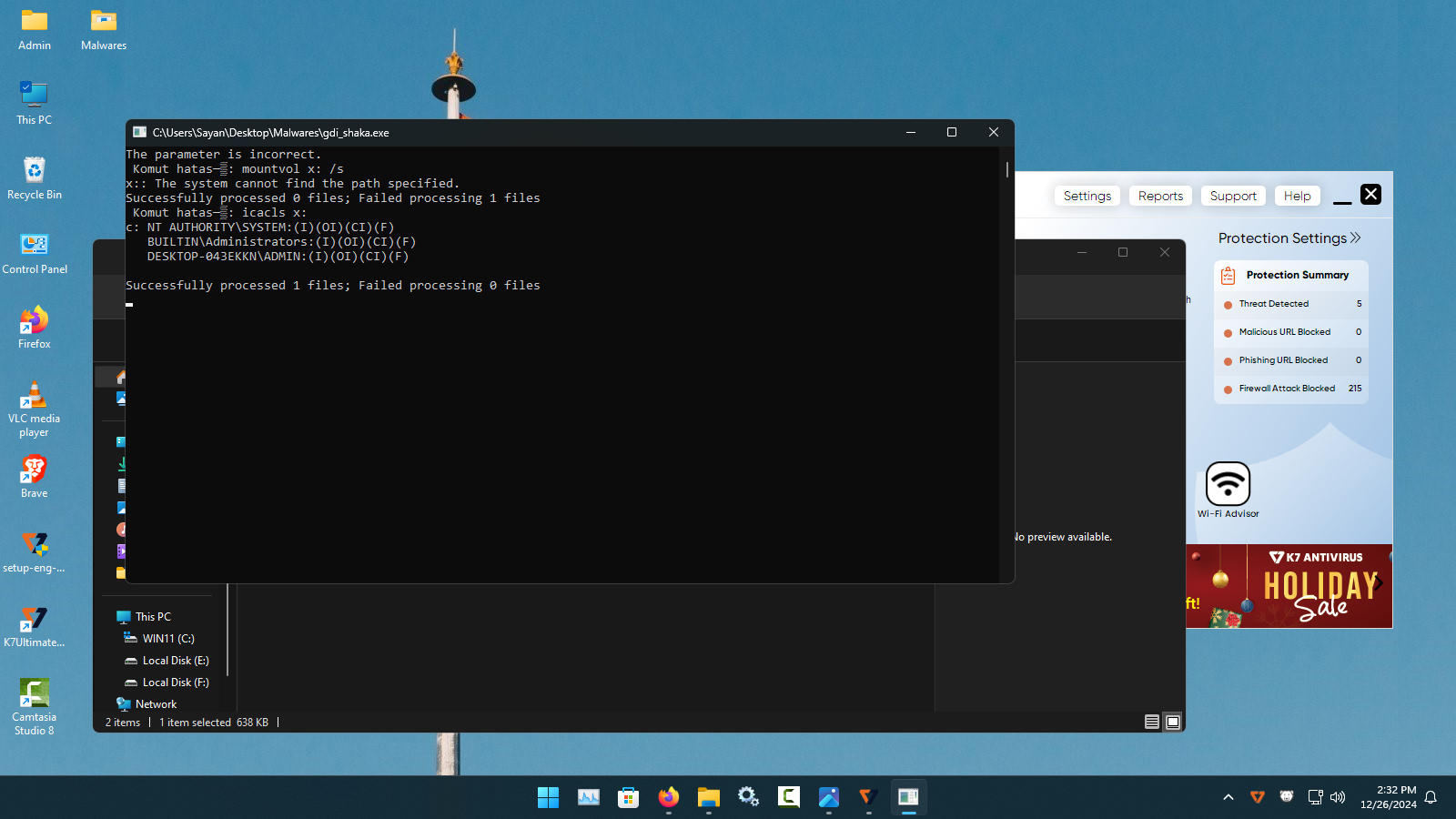Open the Malwares folder on desktop
Screen dimensions: 1456x819
[x=104, y=29]
